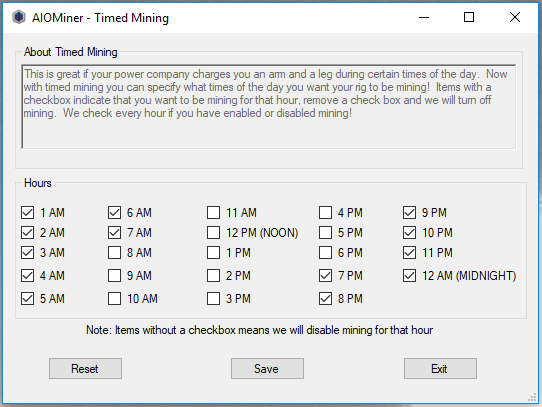
Task: Save the timed mining schedule
Action: [267, 369]
